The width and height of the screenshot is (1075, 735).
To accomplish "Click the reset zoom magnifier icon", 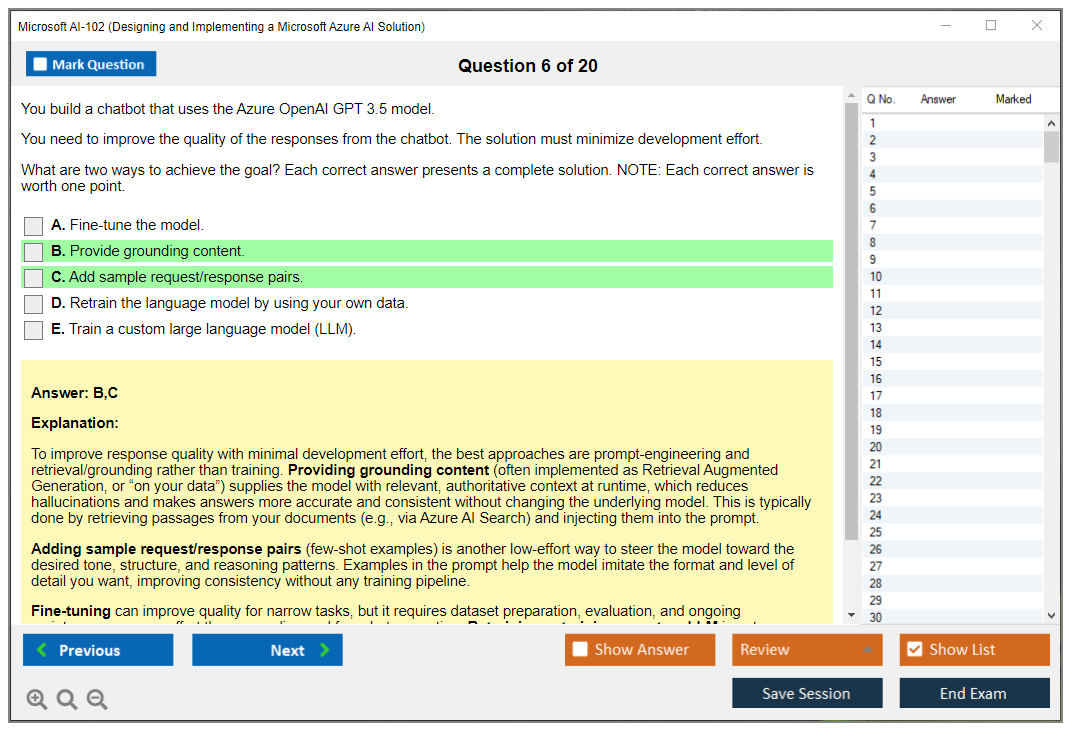I will tap(67, 700).
